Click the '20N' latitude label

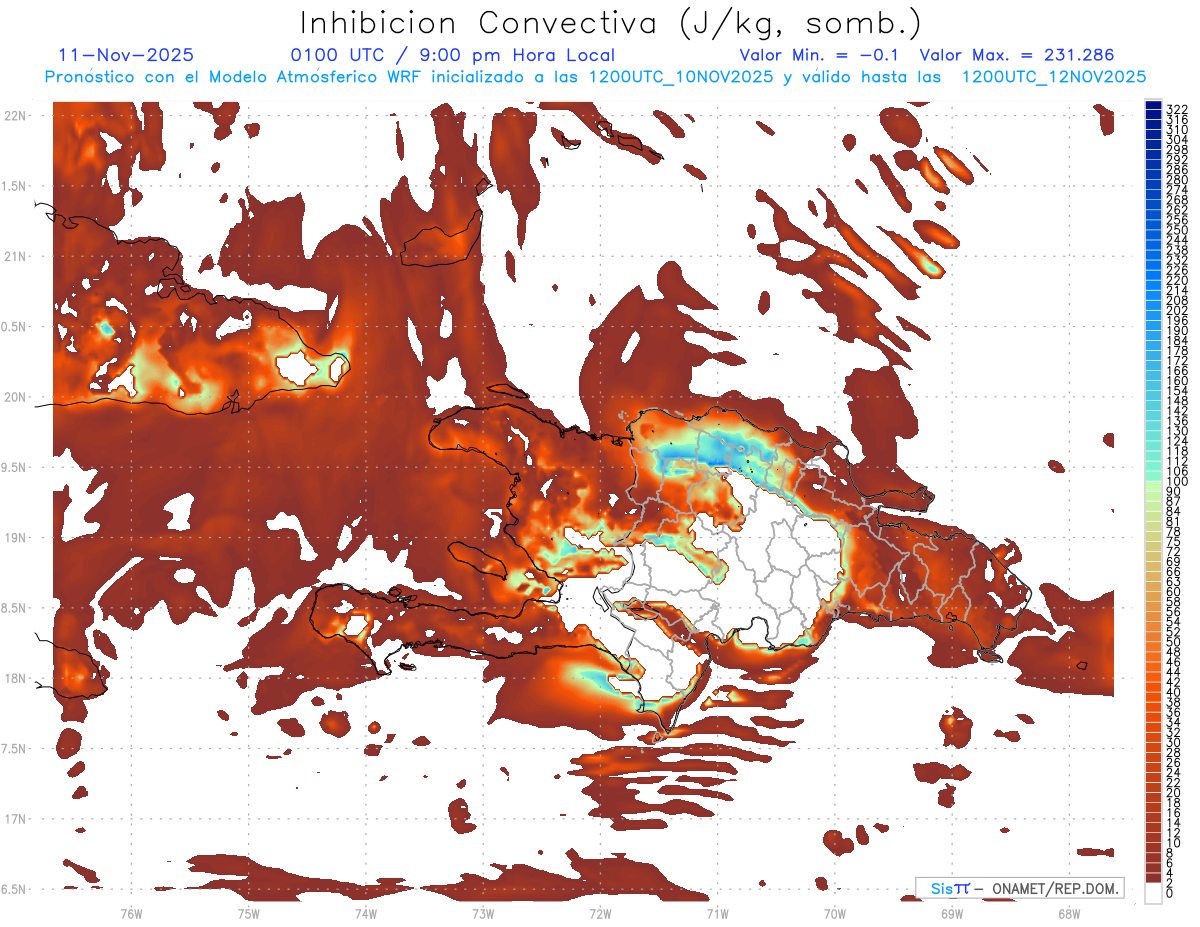[x=14, y=397]
